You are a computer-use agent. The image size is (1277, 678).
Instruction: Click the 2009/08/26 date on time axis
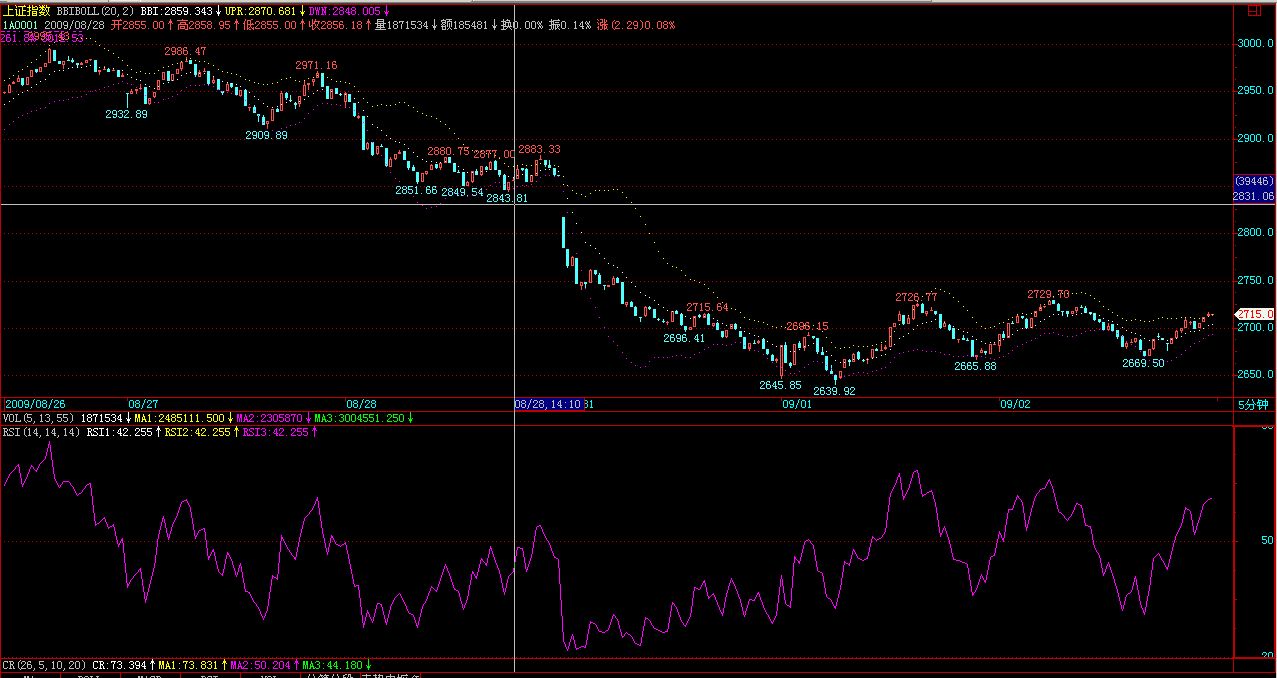(33, 404)
